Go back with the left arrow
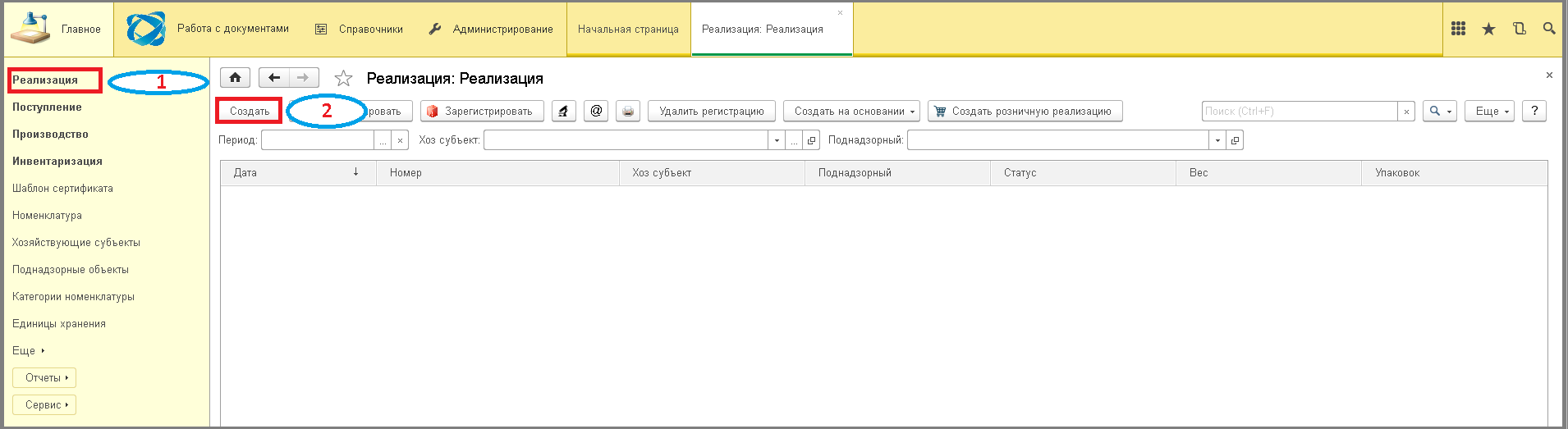Image resolution: width=1568 pixels, height=429 pixels. [274, 78]
